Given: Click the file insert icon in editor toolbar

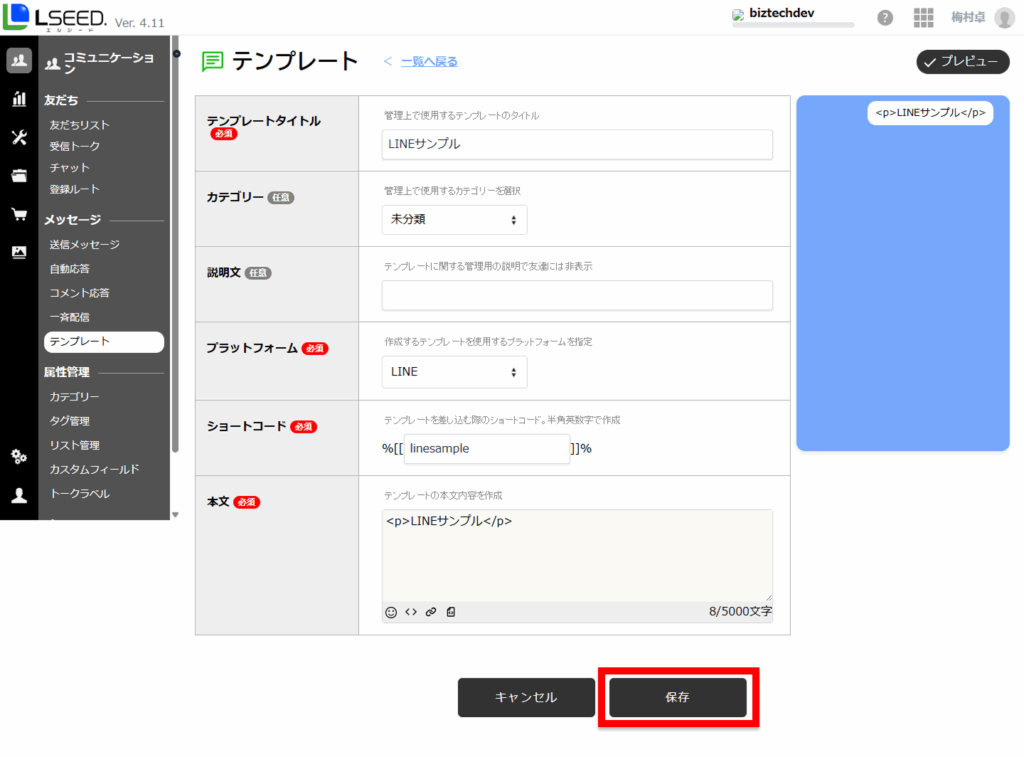Looking at the screenshot, I should (451, 612).
